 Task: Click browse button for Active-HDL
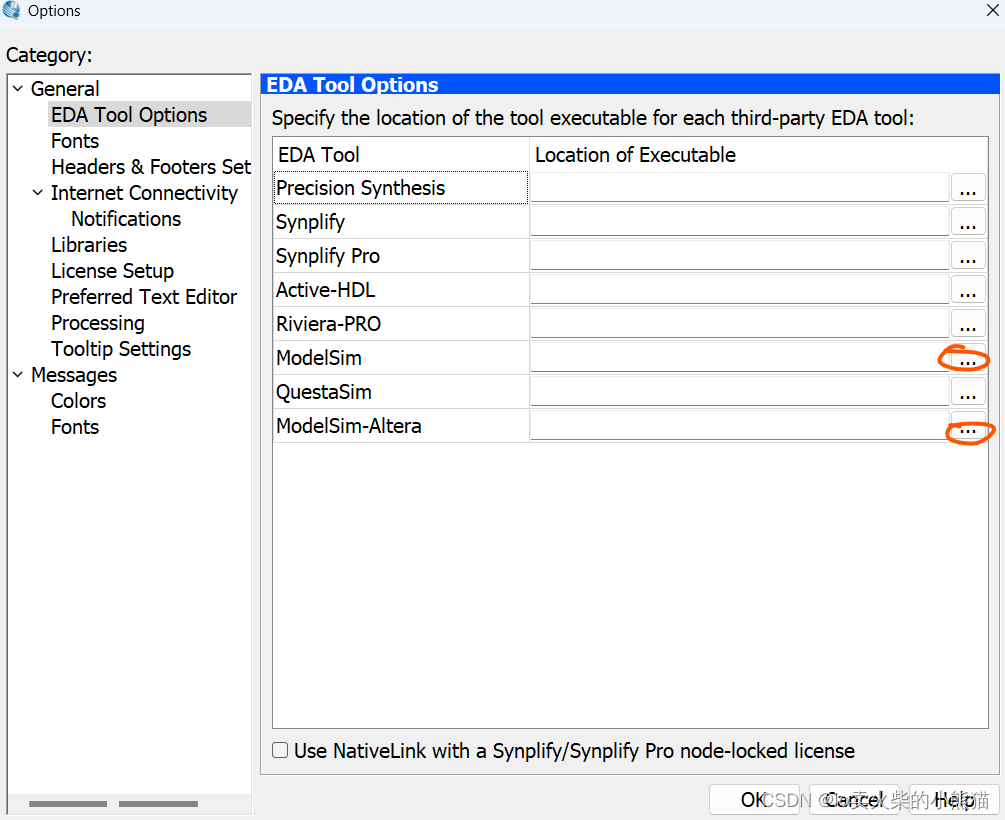click(x=967, y=291)
